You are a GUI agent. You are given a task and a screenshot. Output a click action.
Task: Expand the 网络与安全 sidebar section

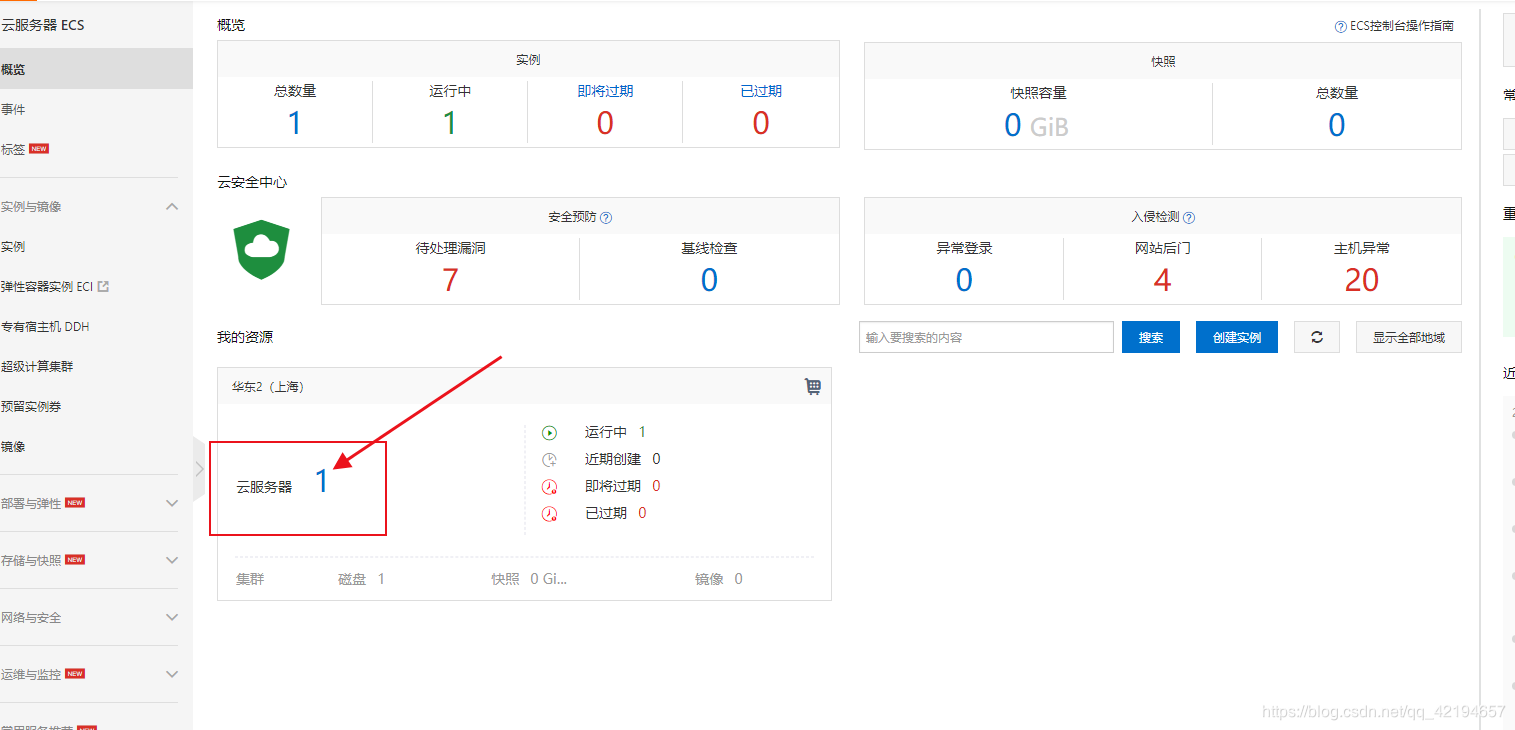pos(171,617)
